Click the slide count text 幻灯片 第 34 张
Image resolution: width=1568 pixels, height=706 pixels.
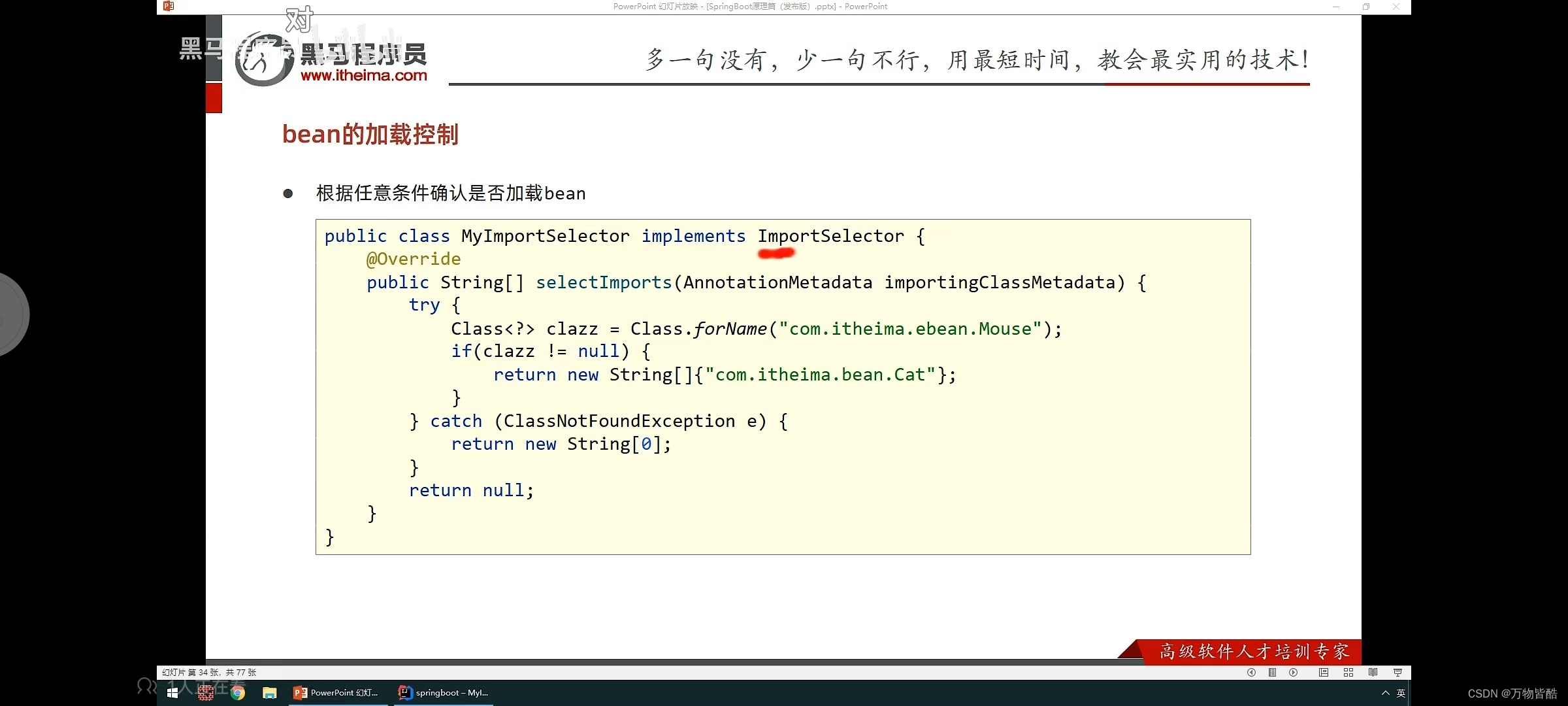pos(209,673)
